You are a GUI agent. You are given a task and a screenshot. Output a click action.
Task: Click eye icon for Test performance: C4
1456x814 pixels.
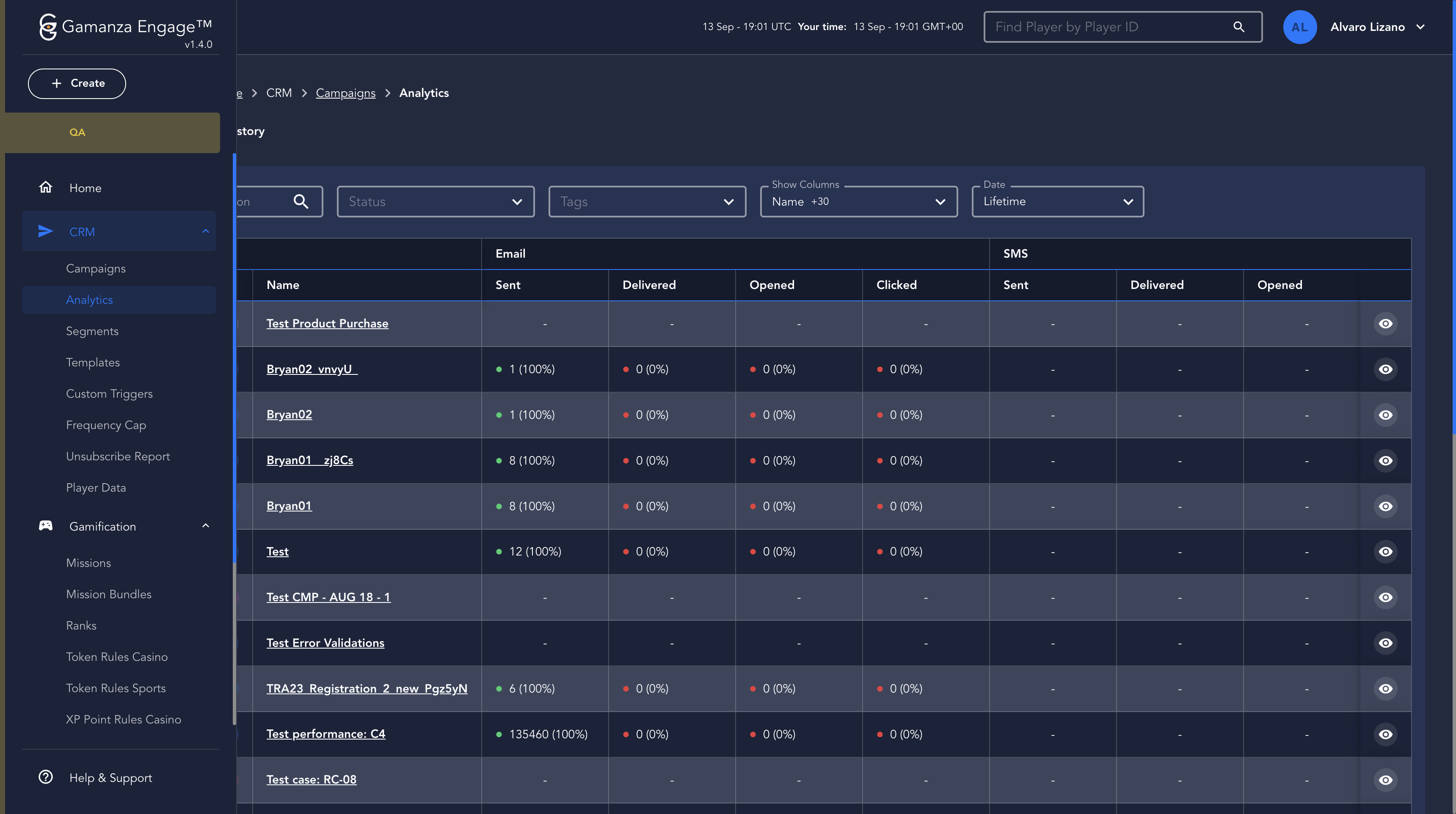click(x=1385, y=734)
